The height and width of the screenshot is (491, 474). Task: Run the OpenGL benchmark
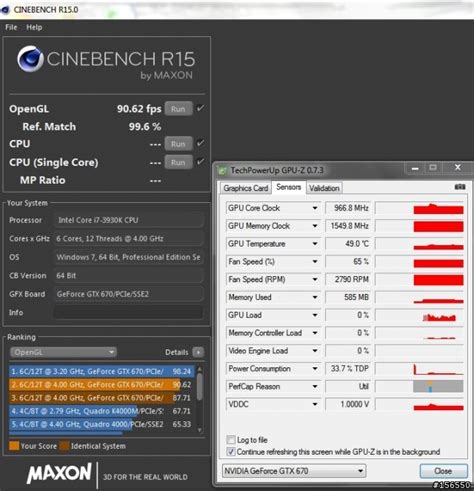pos(178,109)
